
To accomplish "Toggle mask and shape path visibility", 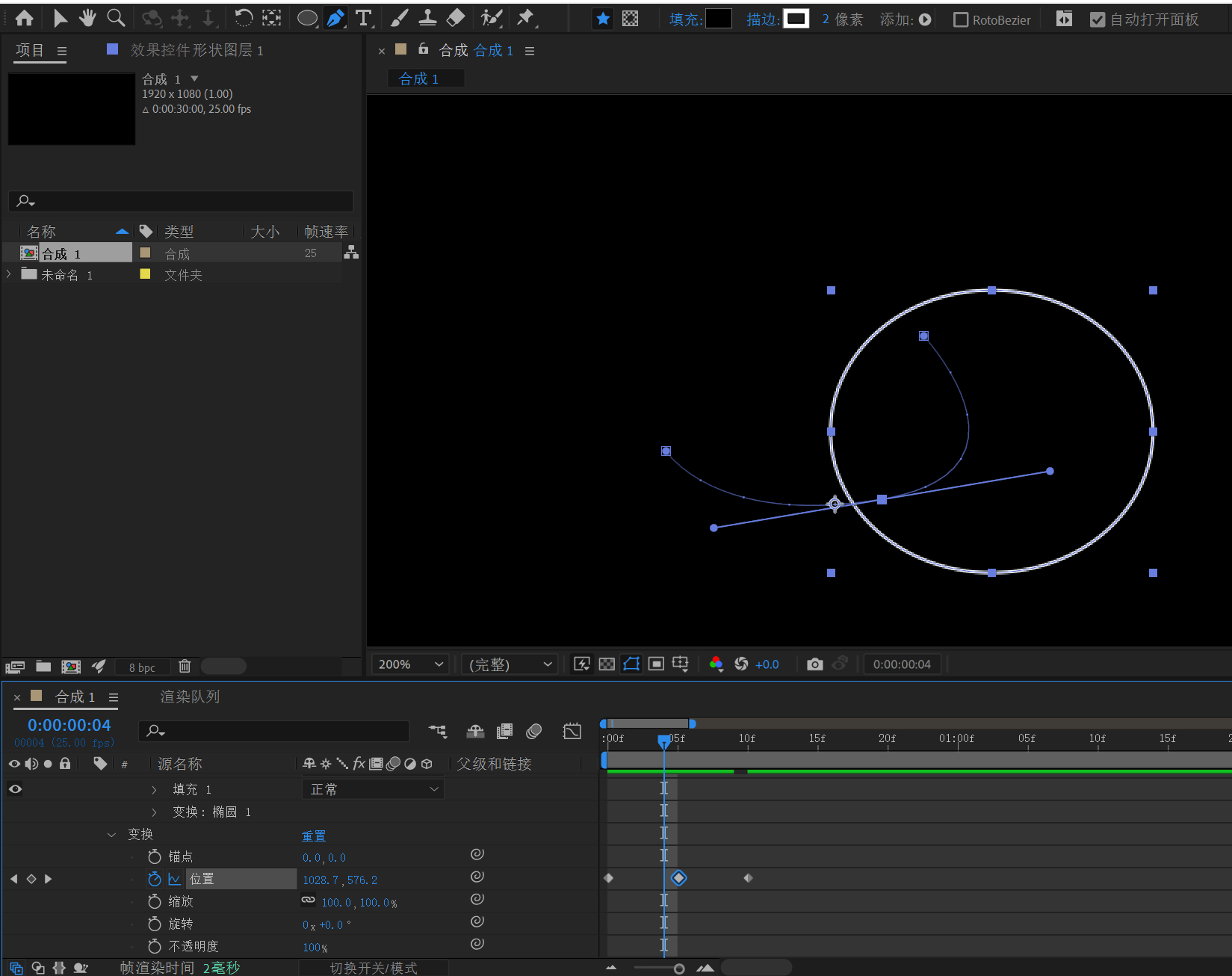I will pos(631,664).
